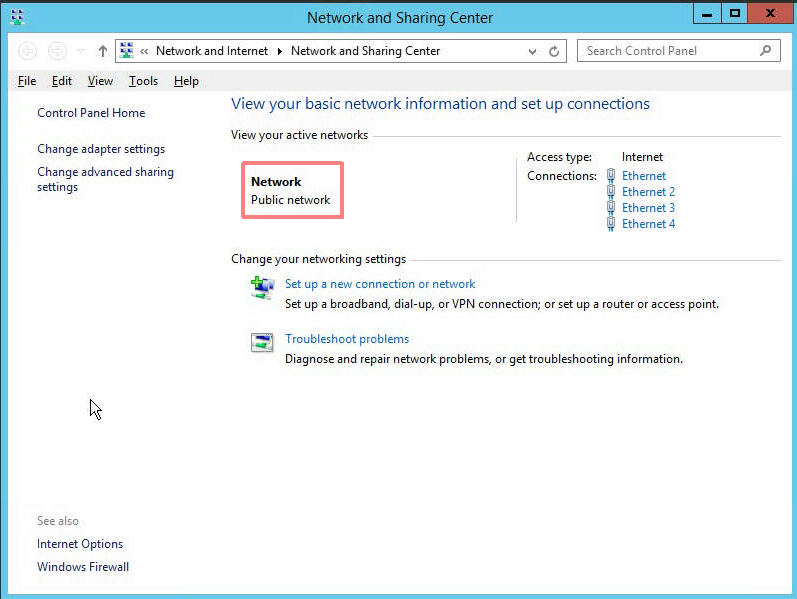This screenshot has width=797, height=599.
Task: Open Change advanced sharing settings
Action: pyautogui.click(x=105, y=179)
